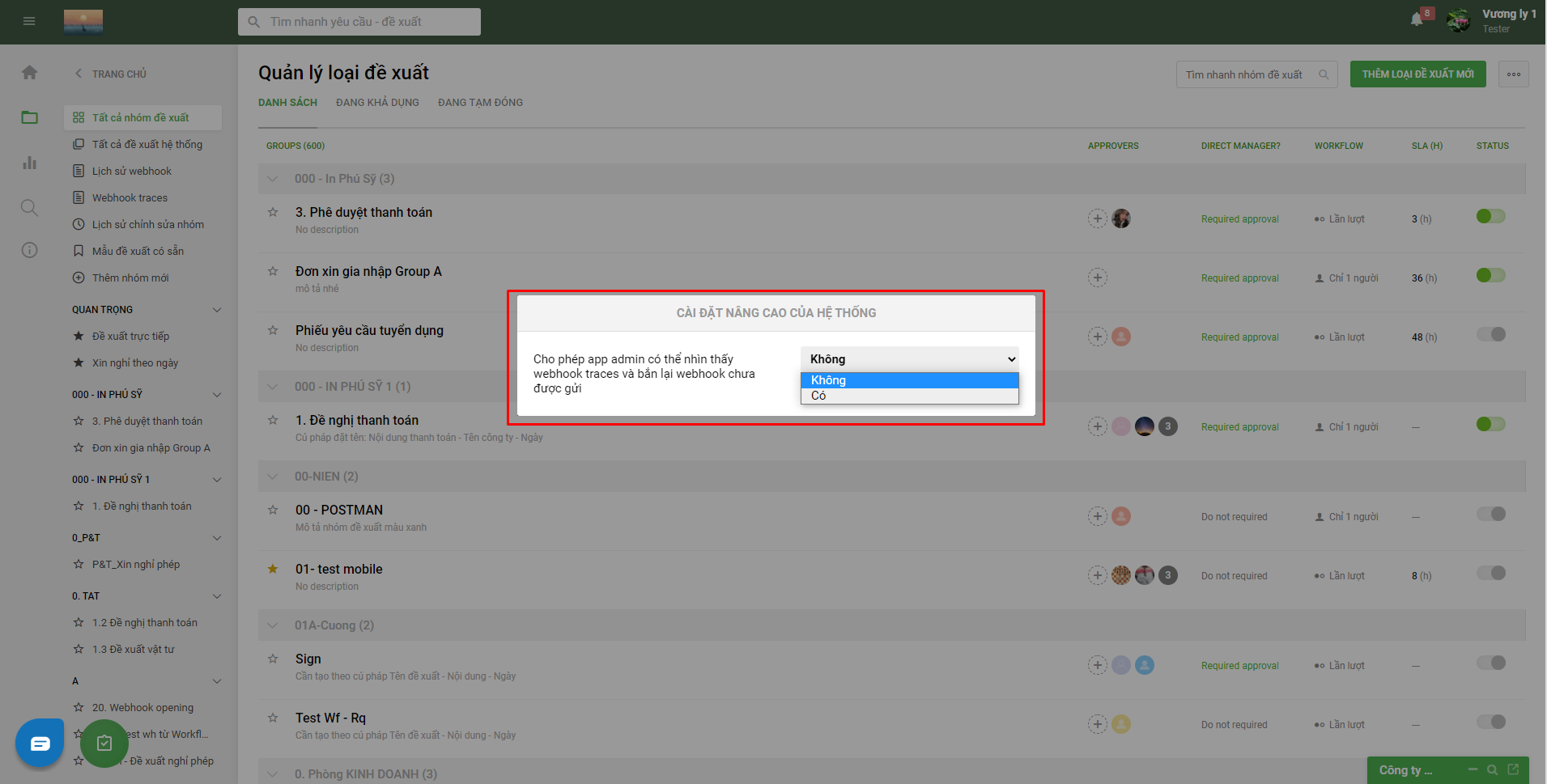Click THÊM LOẠI ĐỀ XUẤT MỚI button
The height and width of the screenshot is (784, 1547).
[x=1417, y=74]
